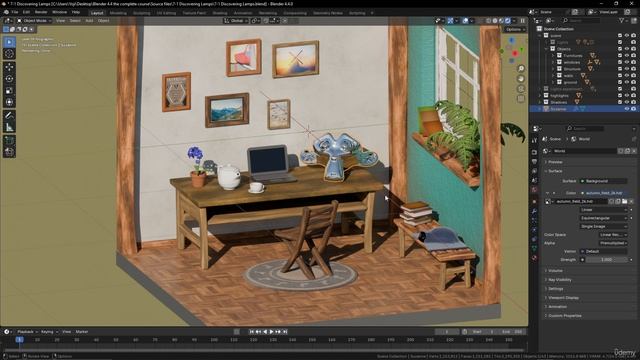
Task: Toggle render camera icon for walls collection
Action: coord(633,76)
